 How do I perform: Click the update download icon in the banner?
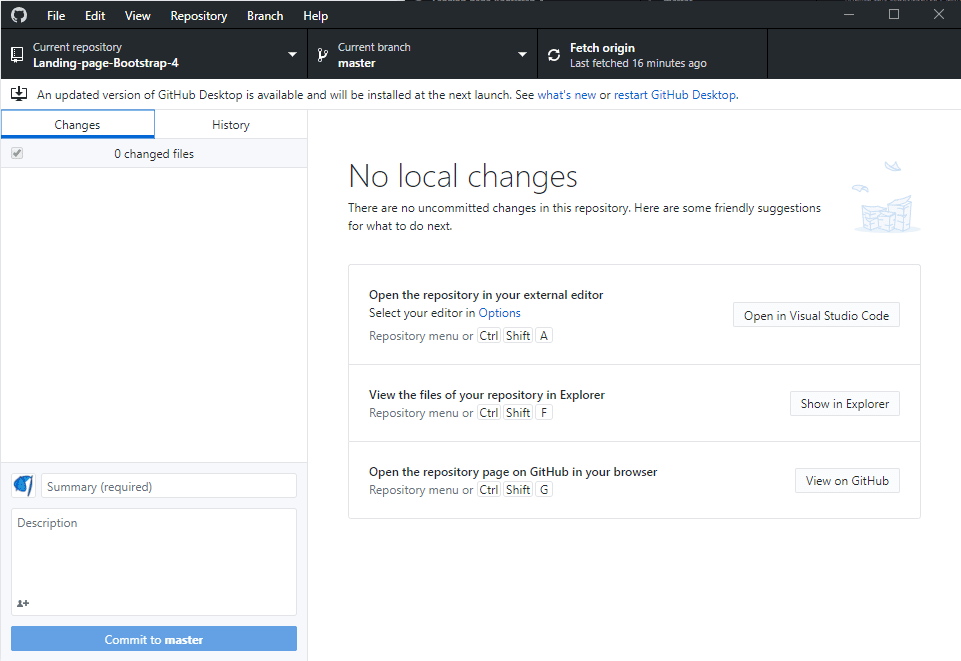(x=19, y=94)
